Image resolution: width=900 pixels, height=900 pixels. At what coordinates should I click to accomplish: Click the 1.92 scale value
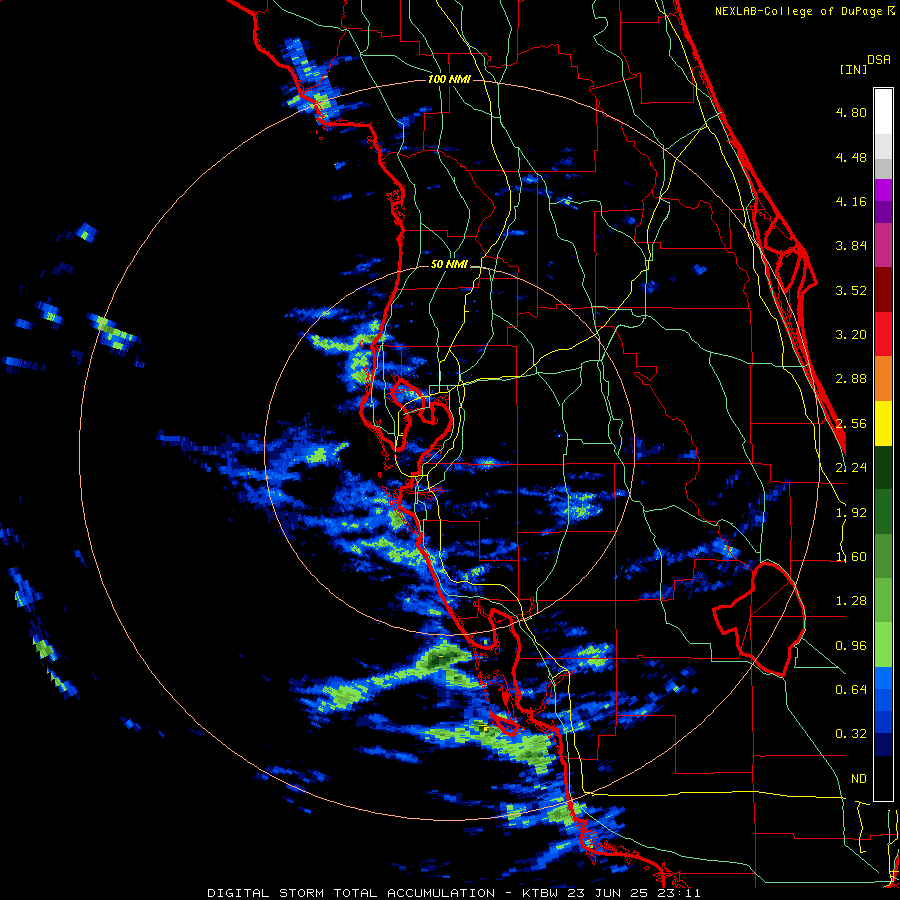851,513
